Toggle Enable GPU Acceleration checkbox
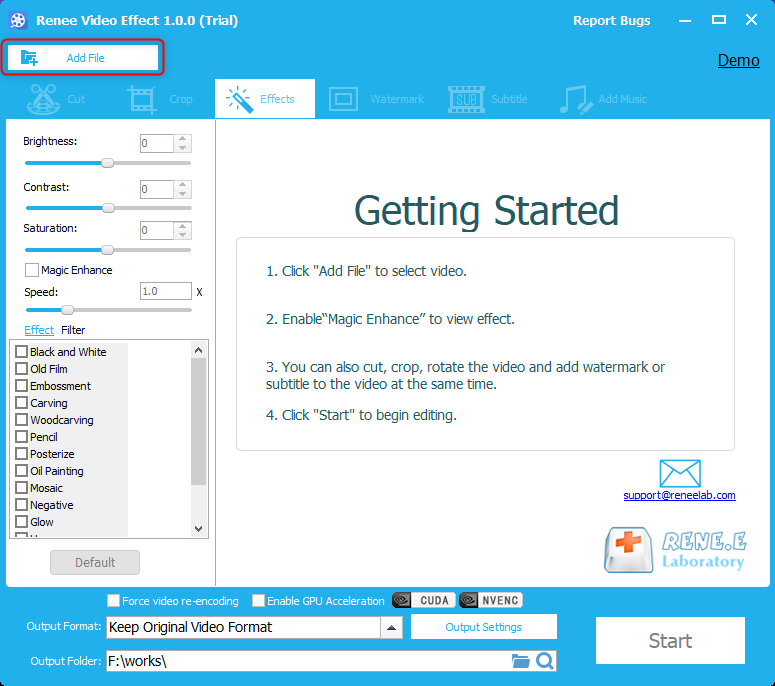Viewport: 775px width, 686px height. [259, 601]
